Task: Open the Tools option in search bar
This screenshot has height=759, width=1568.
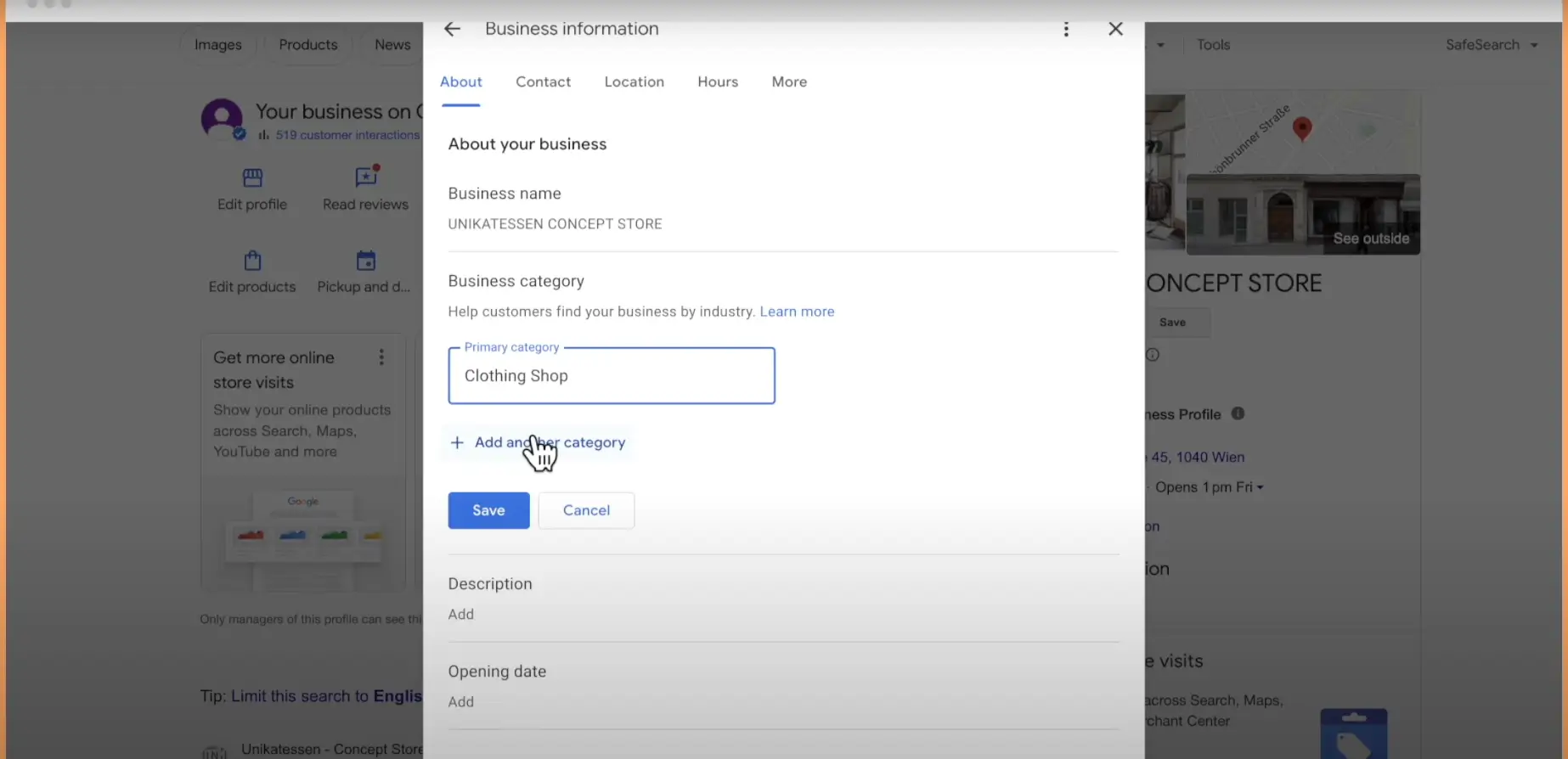Action: click(x=1213, y=44)
